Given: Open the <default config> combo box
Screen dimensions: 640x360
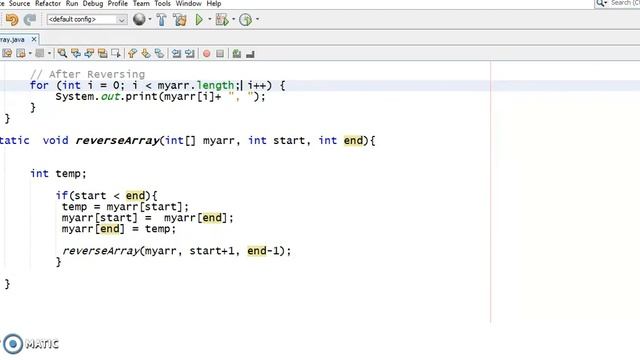Looking at the screenshot, I should point(87,19).
